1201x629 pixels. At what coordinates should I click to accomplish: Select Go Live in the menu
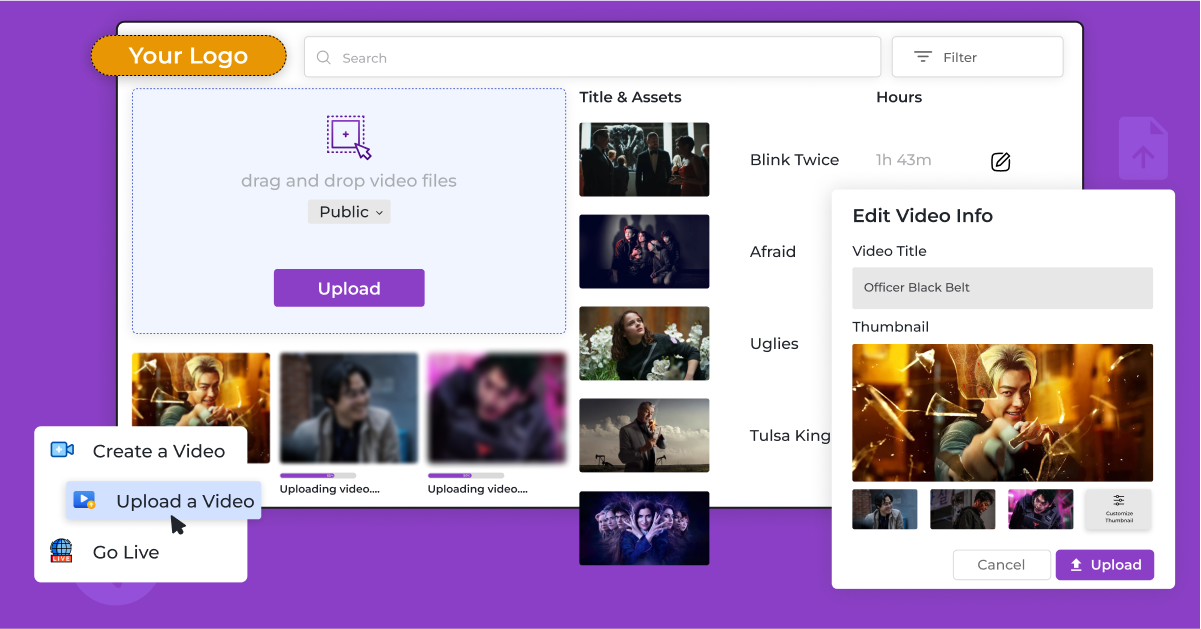(x=124, y=552)
